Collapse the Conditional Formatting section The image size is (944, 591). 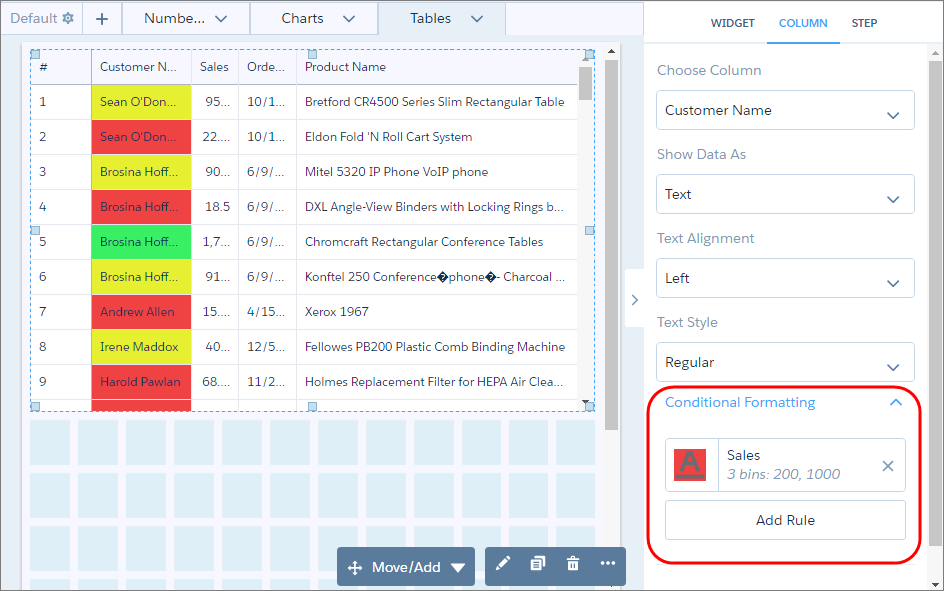[x=895, y=403]
